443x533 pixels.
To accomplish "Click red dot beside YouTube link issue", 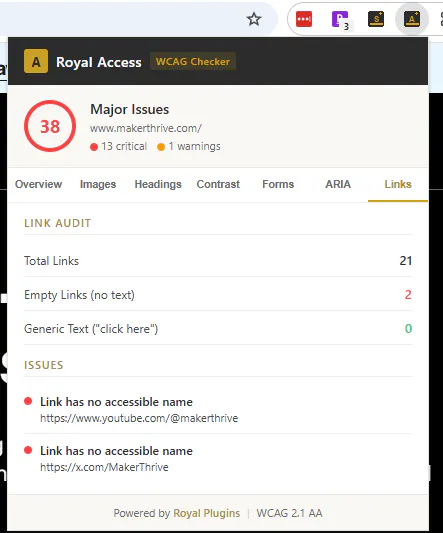I will 28,401.
